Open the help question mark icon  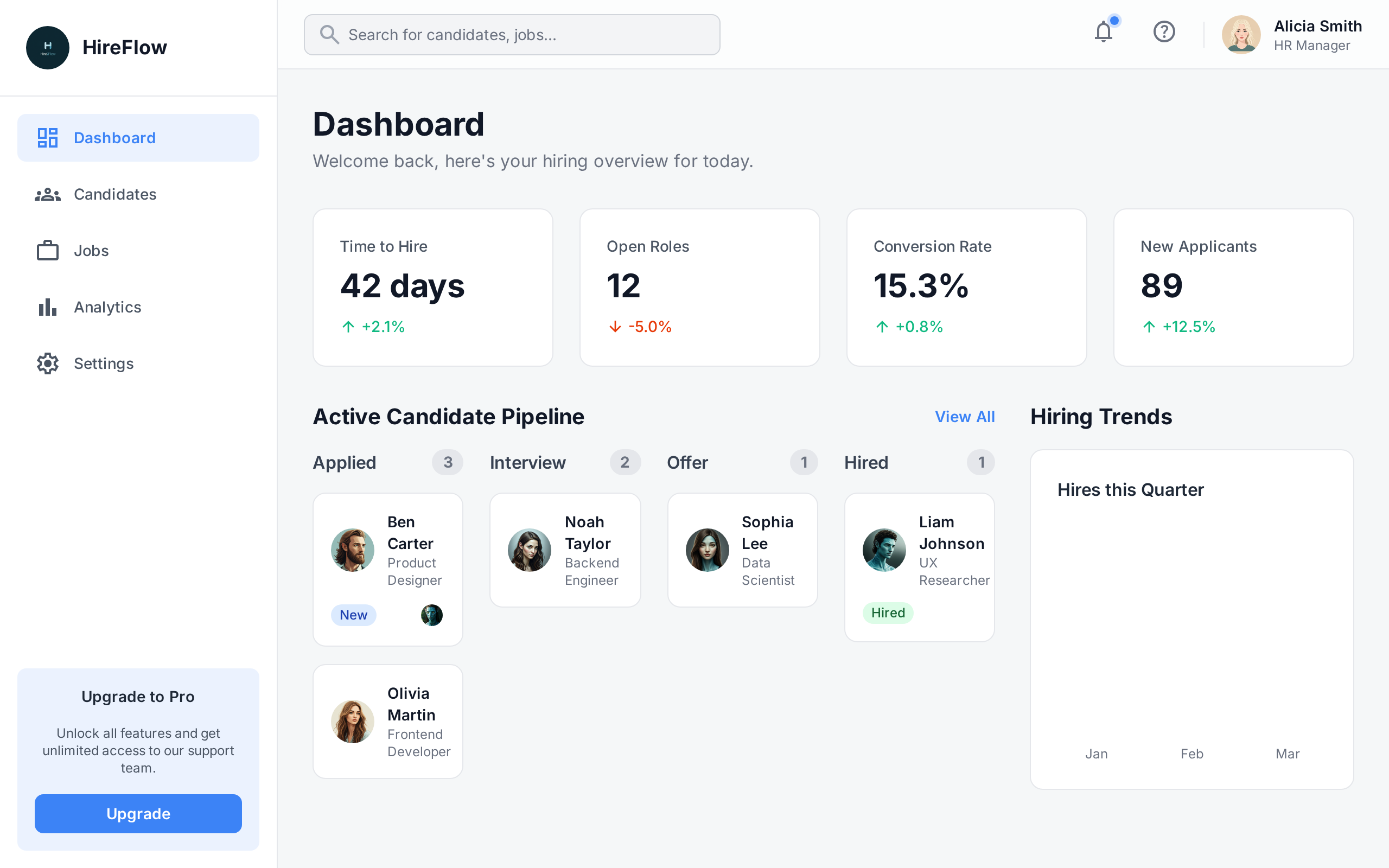[x=1164, y=32]
